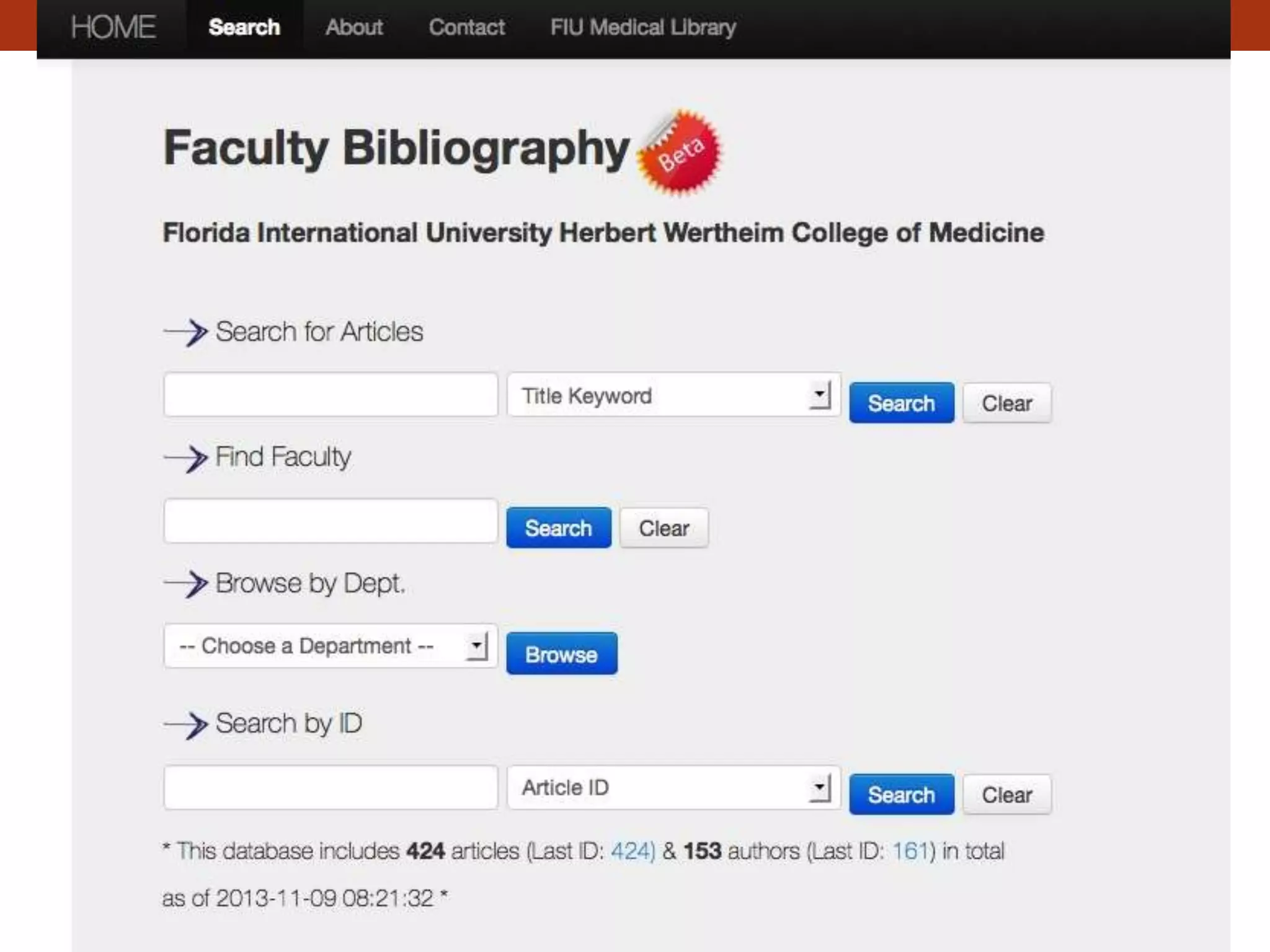Click the blue Browse button

click(562, 654)
